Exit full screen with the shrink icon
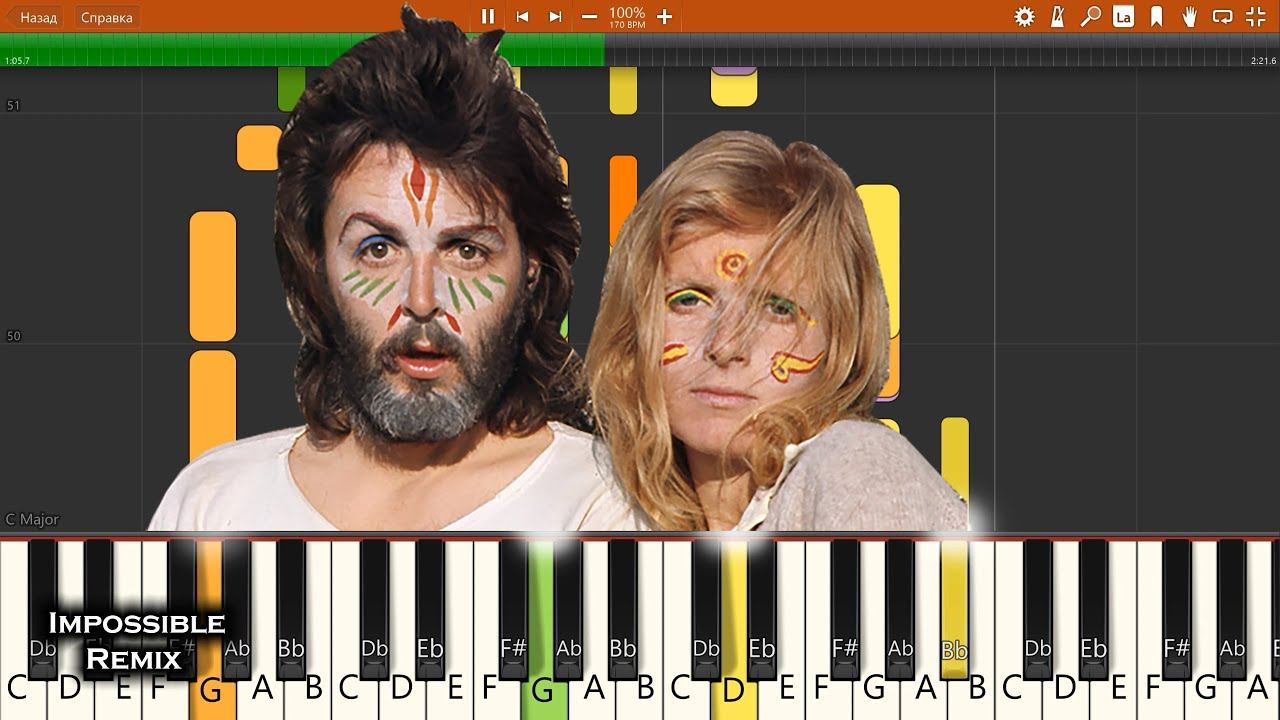This screenshot has height=720, width=1280. pyautogui.click(x=1256, y=16)
